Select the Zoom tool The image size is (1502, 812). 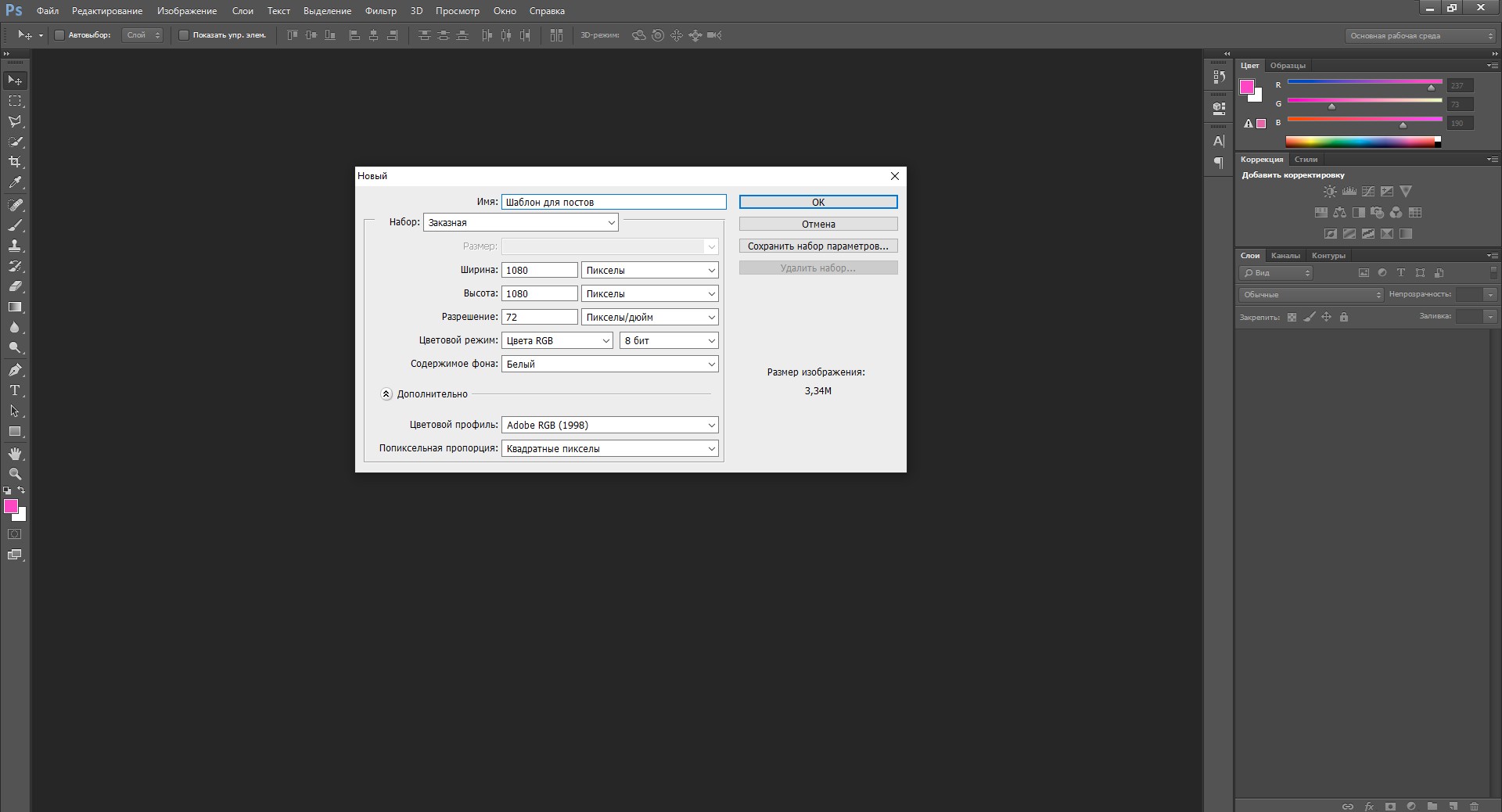click(x=15, y=474)
